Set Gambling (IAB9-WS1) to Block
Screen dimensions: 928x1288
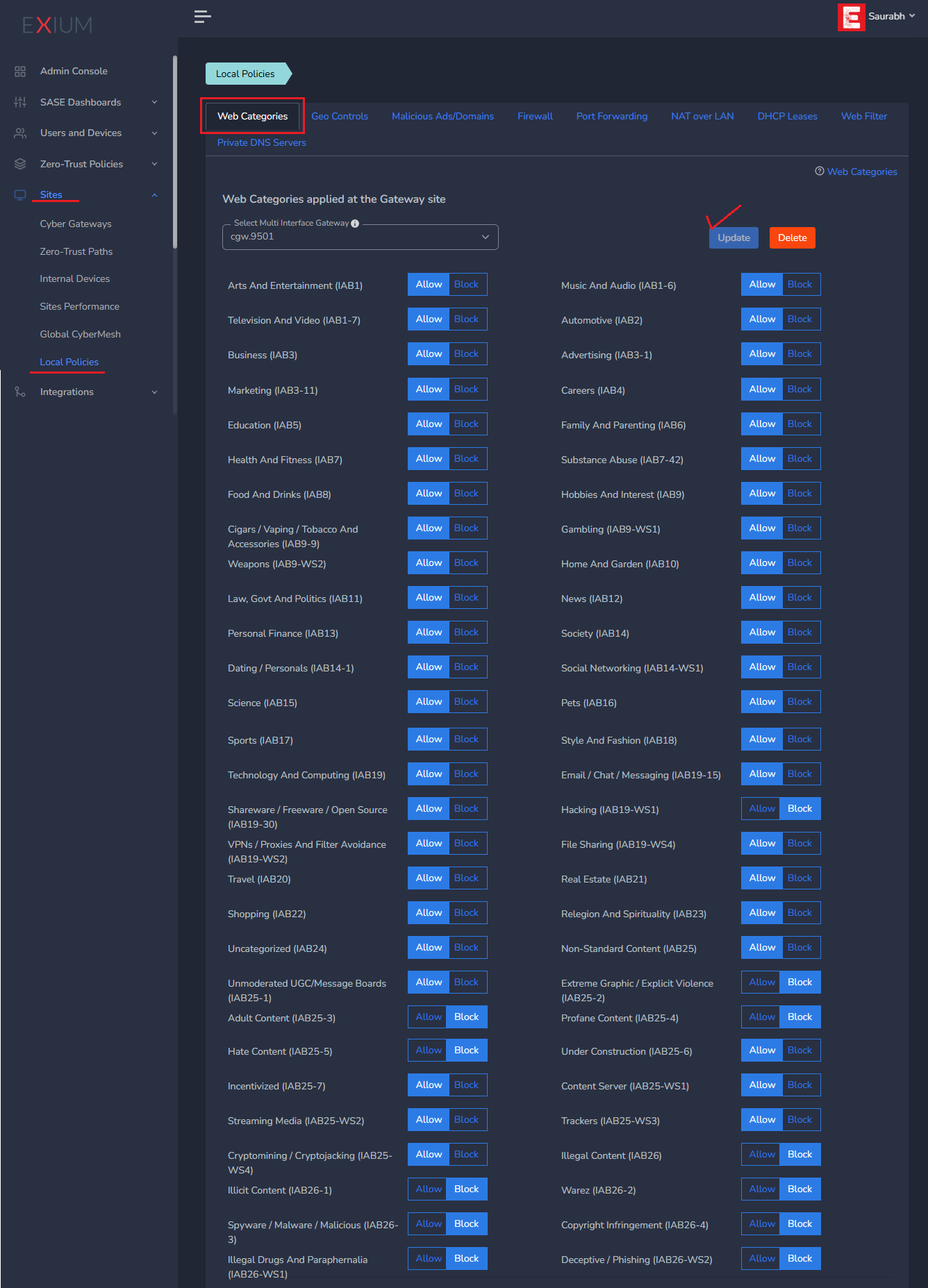tap(799, 528)
